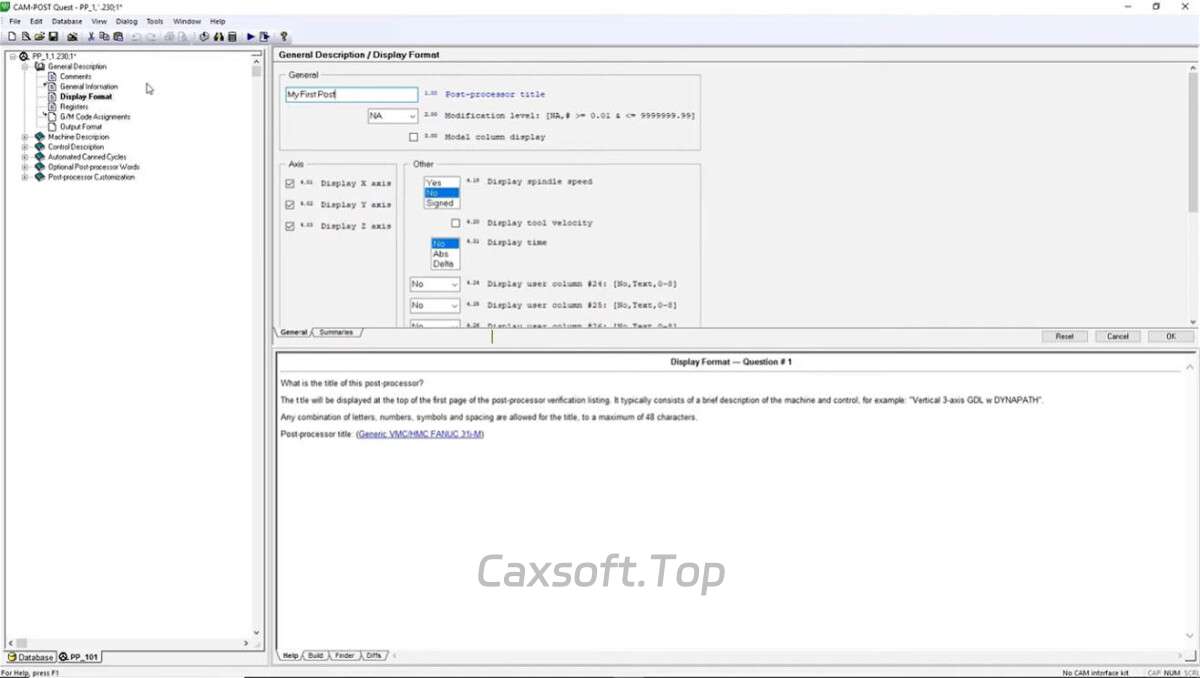This screenshot has width=1200, height=678.
Task: Uncheck the Display X axis checkbox
Action: [x=290, y=183]
